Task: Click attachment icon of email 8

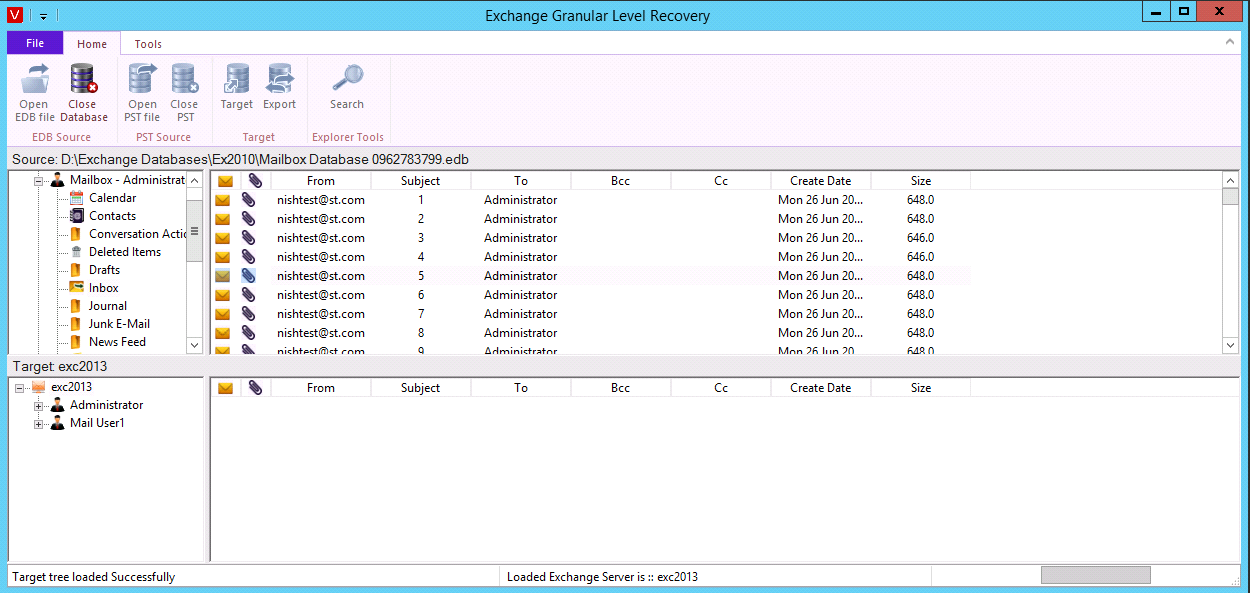Action: [249, 333]
